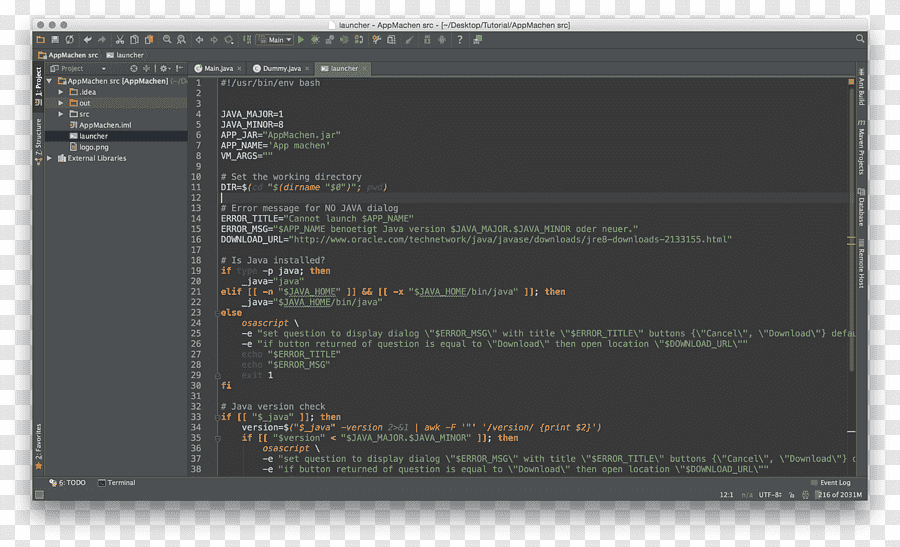Open the UTF-8 encoding selector

tap(770, 495)
